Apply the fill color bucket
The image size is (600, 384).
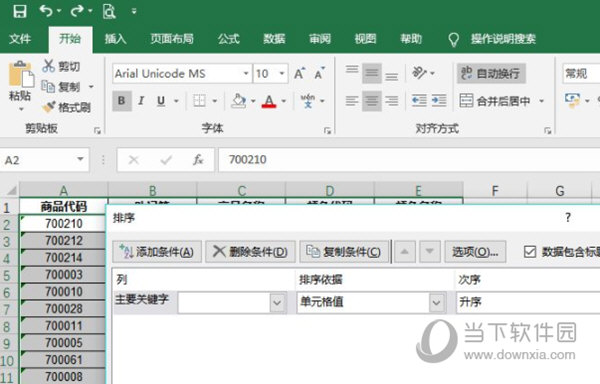click(238, 101)
